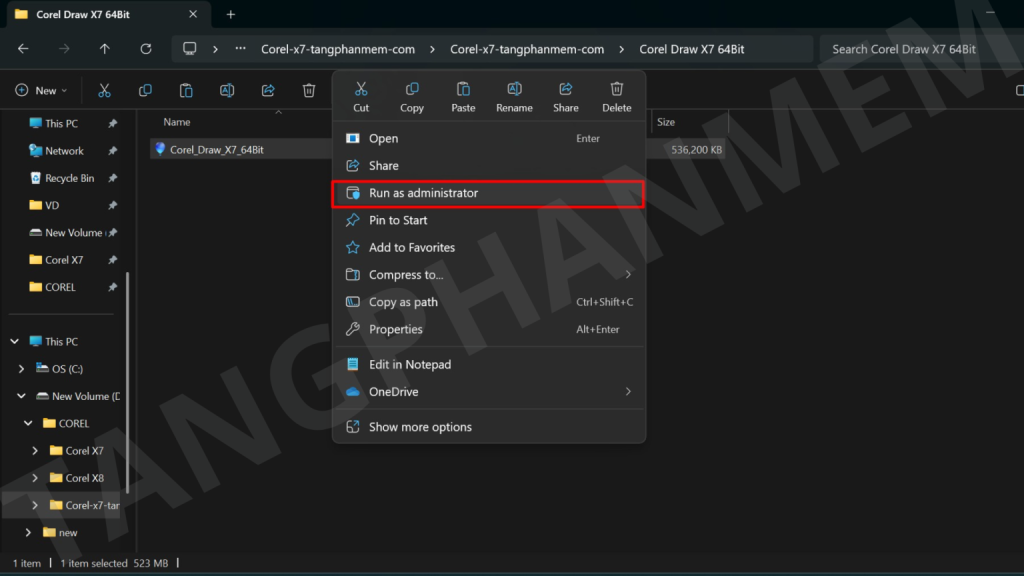Open the New dropdown button in toolbar

point(42,91)
